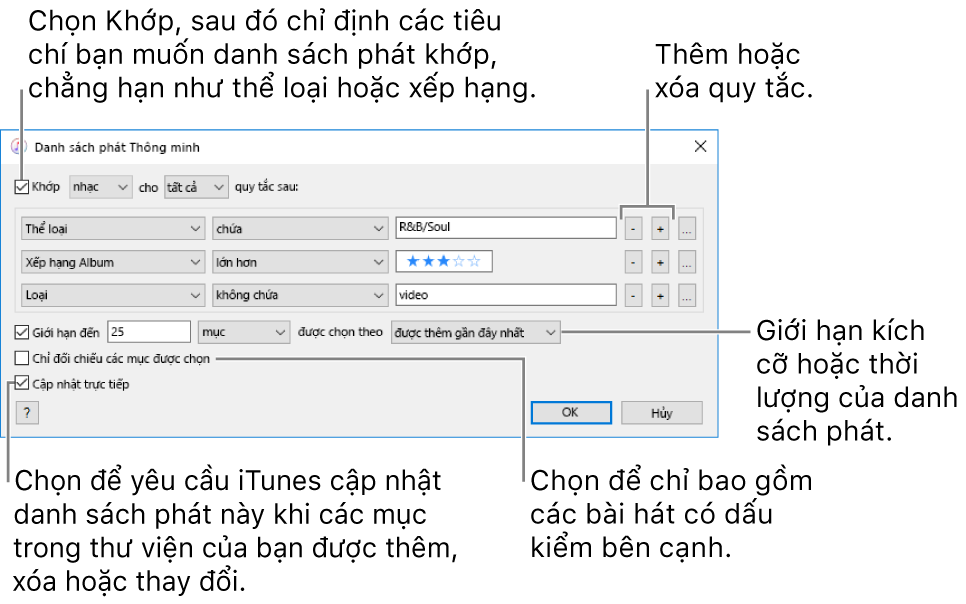
Task: Enable Chỉ đối chiếu các mục được chọn
Action: point(22,358)
